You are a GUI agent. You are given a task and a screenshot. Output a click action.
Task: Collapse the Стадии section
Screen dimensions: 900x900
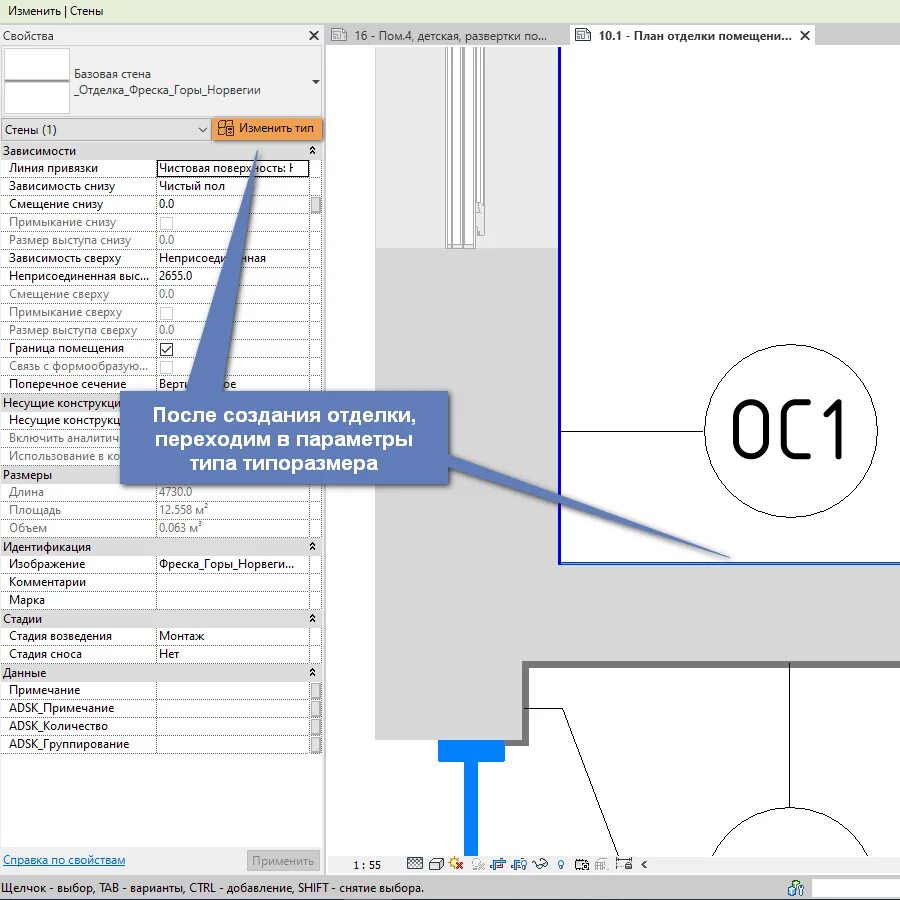pyautogui.click(x=312, y=619)
